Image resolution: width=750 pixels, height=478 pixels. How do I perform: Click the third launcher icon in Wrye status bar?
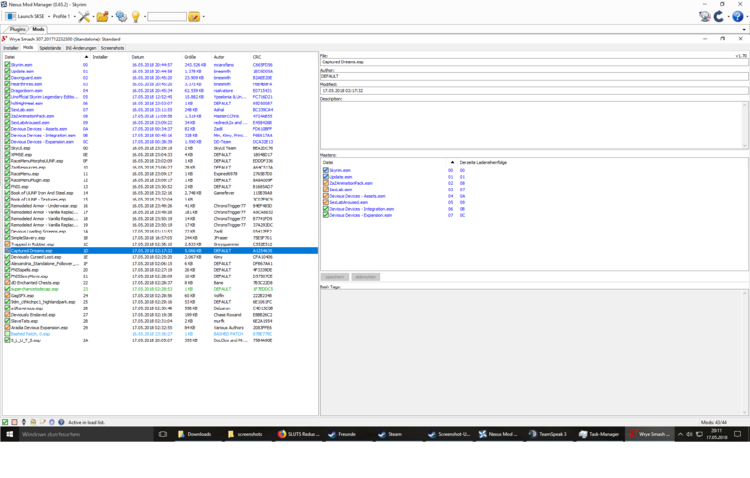pos(24,422)
